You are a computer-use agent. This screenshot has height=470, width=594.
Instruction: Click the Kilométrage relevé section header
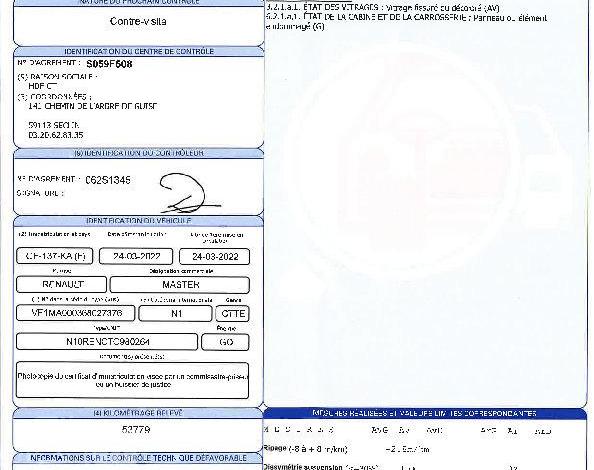click(138, 413)
